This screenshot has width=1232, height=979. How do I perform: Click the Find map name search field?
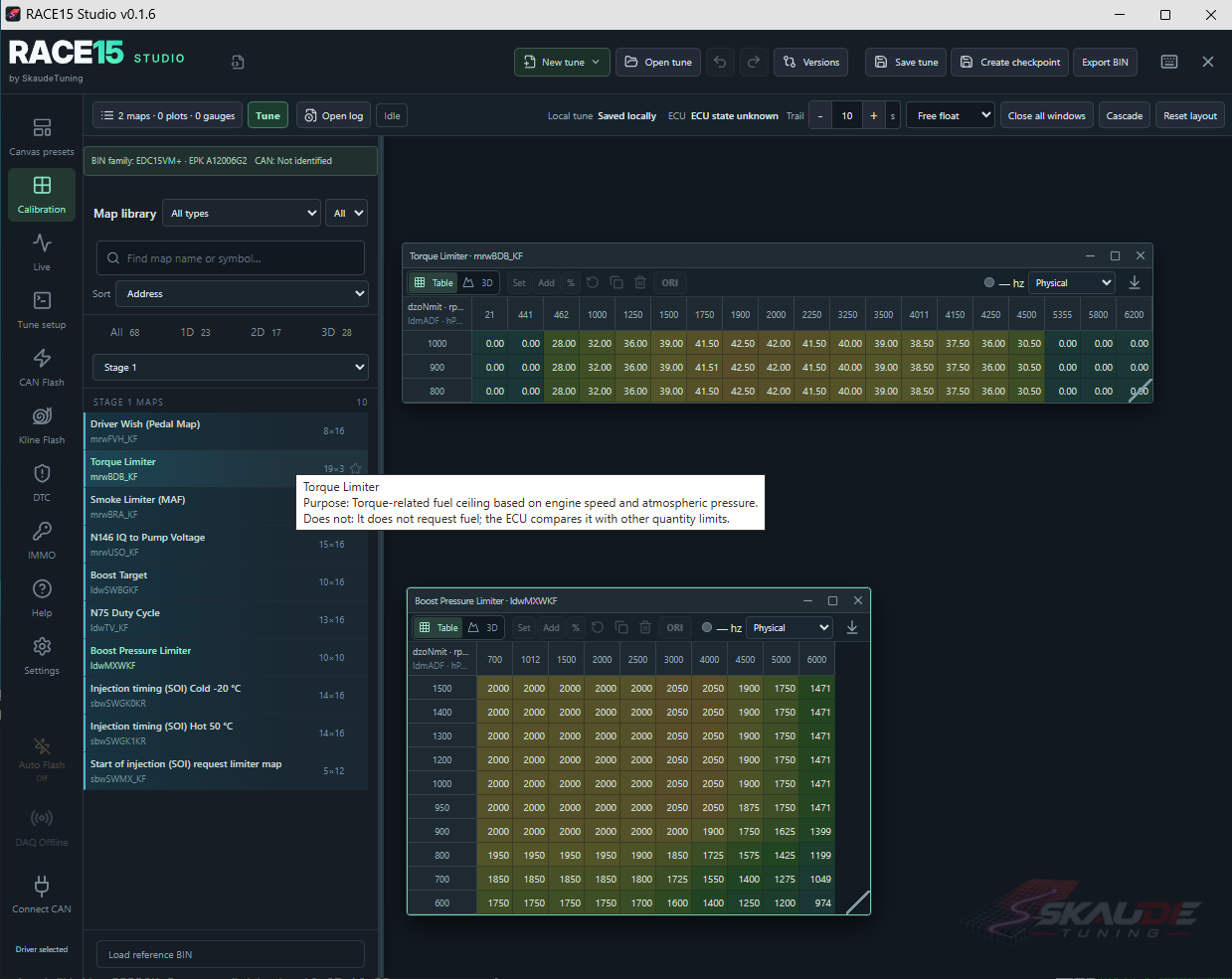(231, 258)
